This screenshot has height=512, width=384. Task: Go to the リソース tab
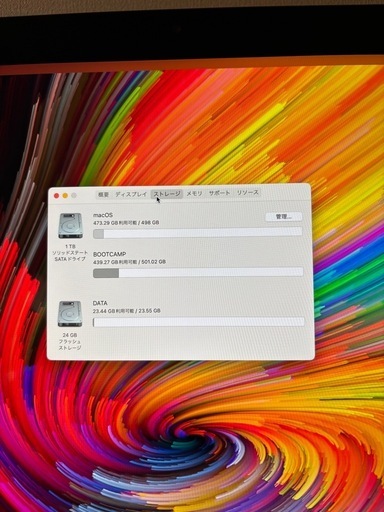pyautogui.click(x=247, y=193)
